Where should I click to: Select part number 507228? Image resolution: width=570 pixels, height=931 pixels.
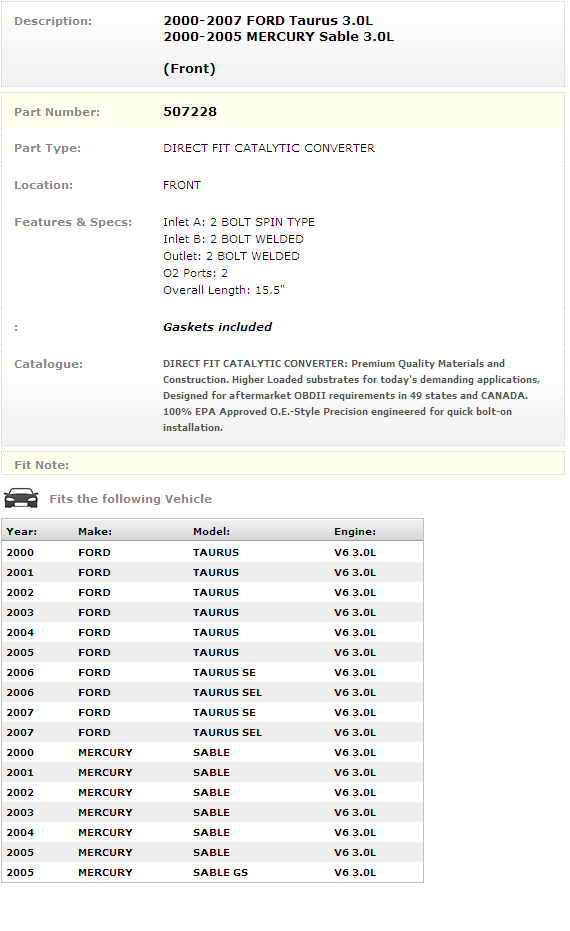[x=190, y=112]
